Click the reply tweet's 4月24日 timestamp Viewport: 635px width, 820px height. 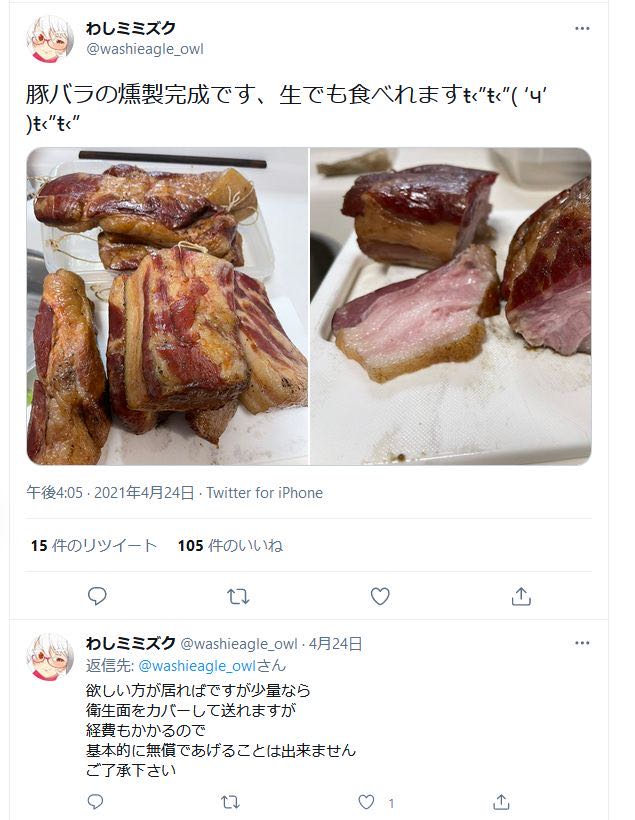tap(335, 644)
